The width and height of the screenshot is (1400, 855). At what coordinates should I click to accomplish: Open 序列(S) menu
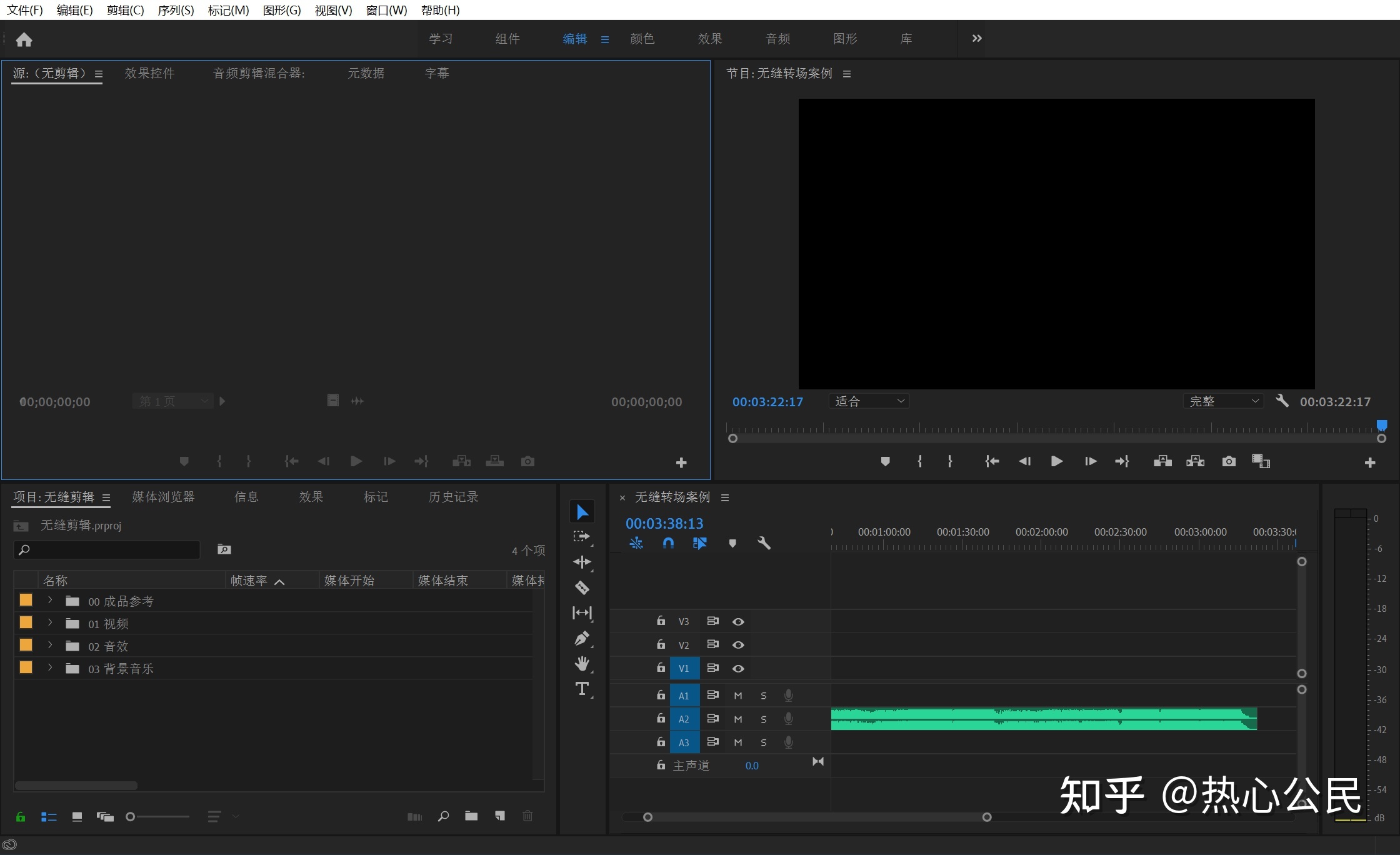pos(176,10)
